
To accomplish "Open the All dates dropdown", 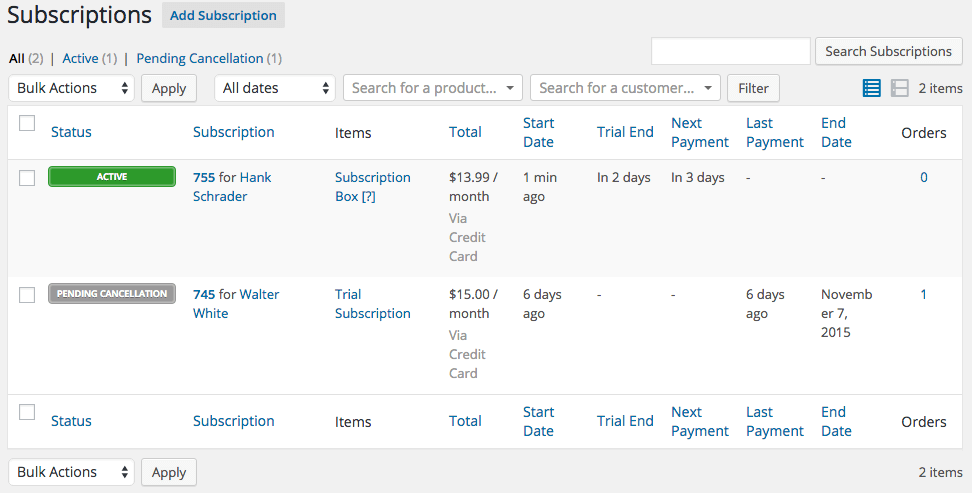I will pos(275,88).
